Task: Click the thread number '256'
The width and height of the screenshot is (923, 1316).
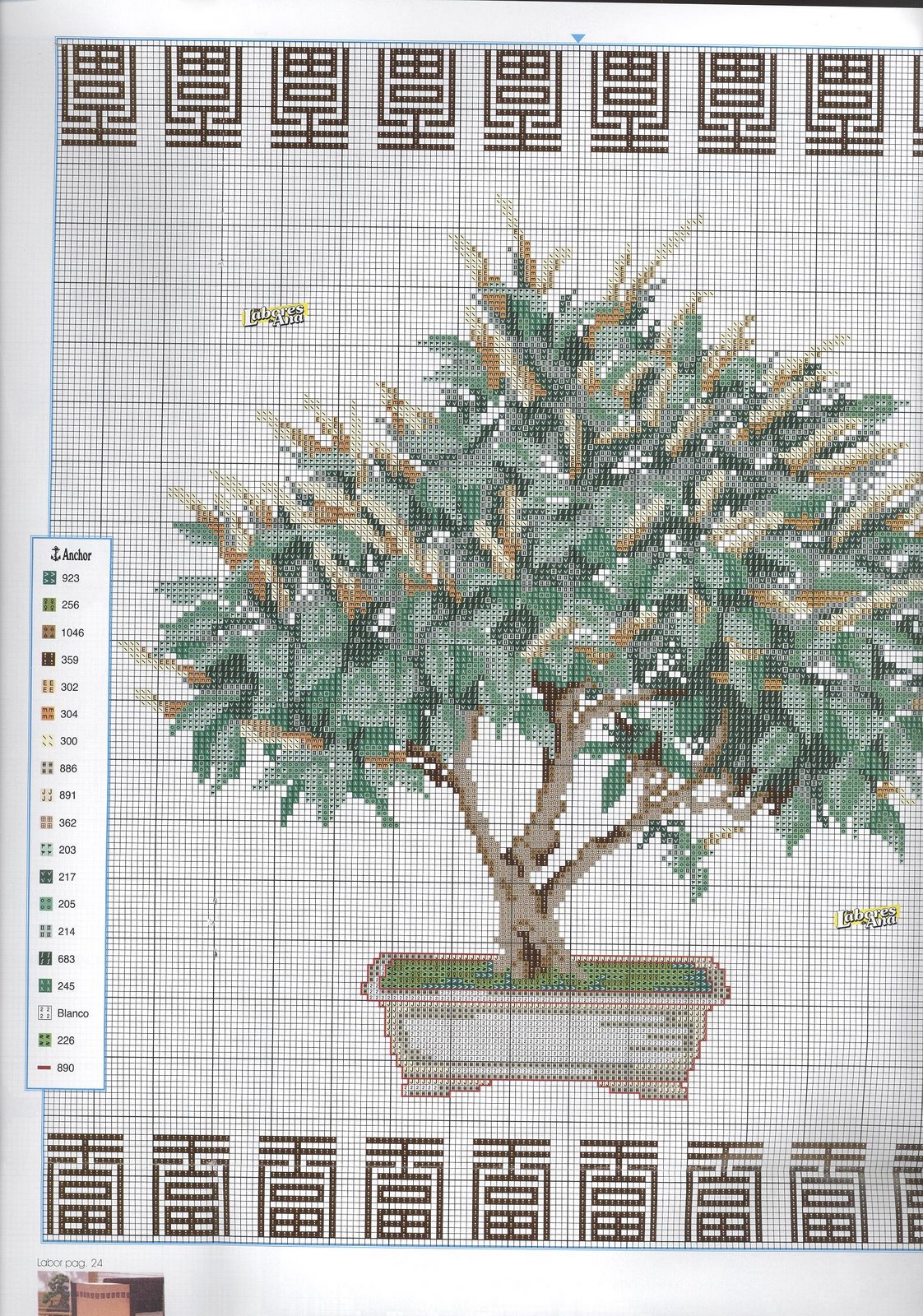Action: 71,605
